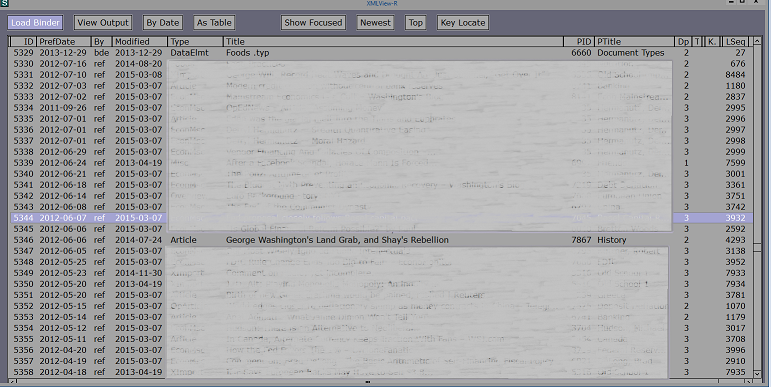Select row 5329 Foods .typ
771x387 pixels.
coord(381,53)
